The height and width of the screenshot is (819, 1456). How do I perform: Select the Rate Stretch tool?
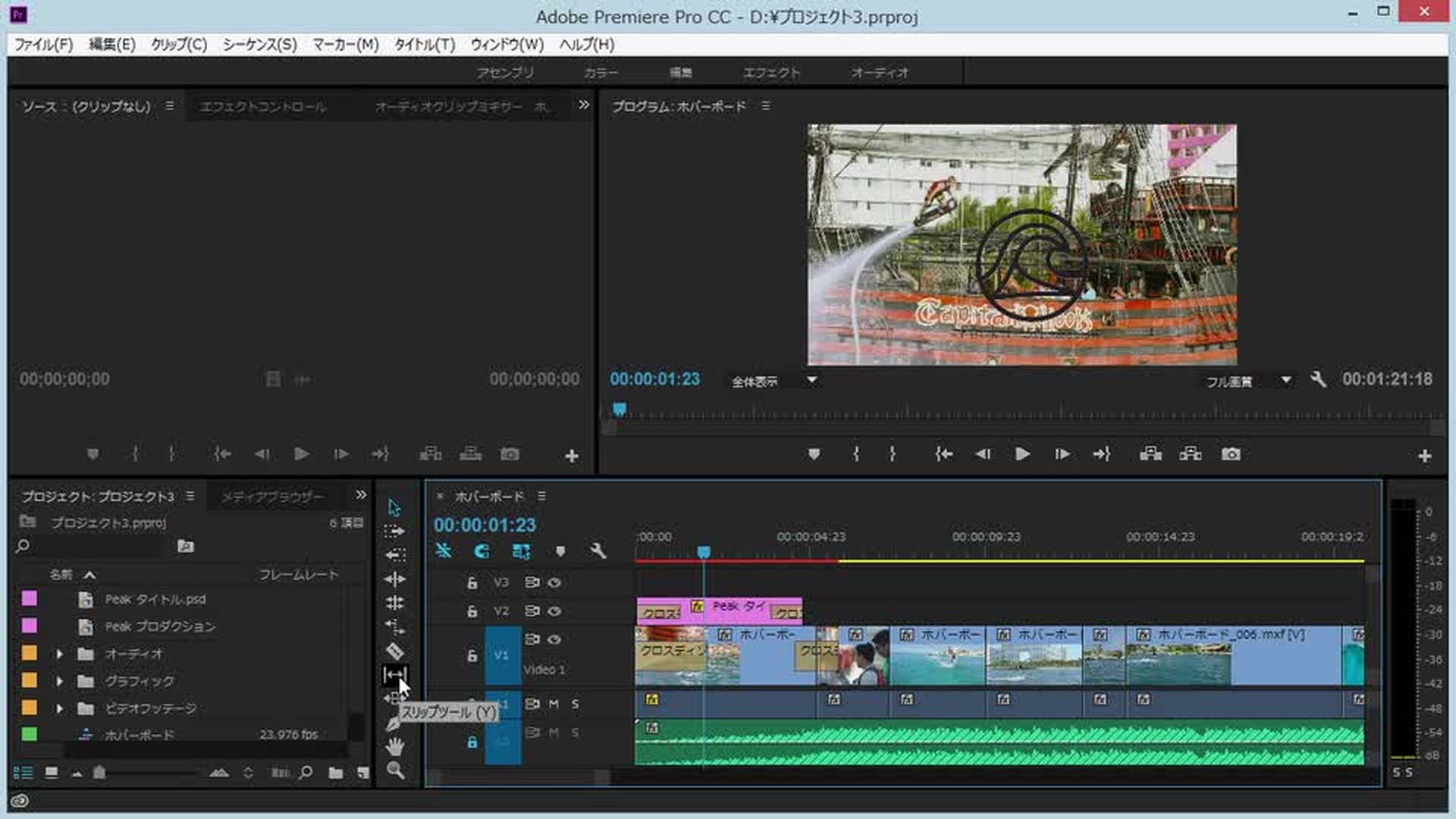(x=394, y=627)
